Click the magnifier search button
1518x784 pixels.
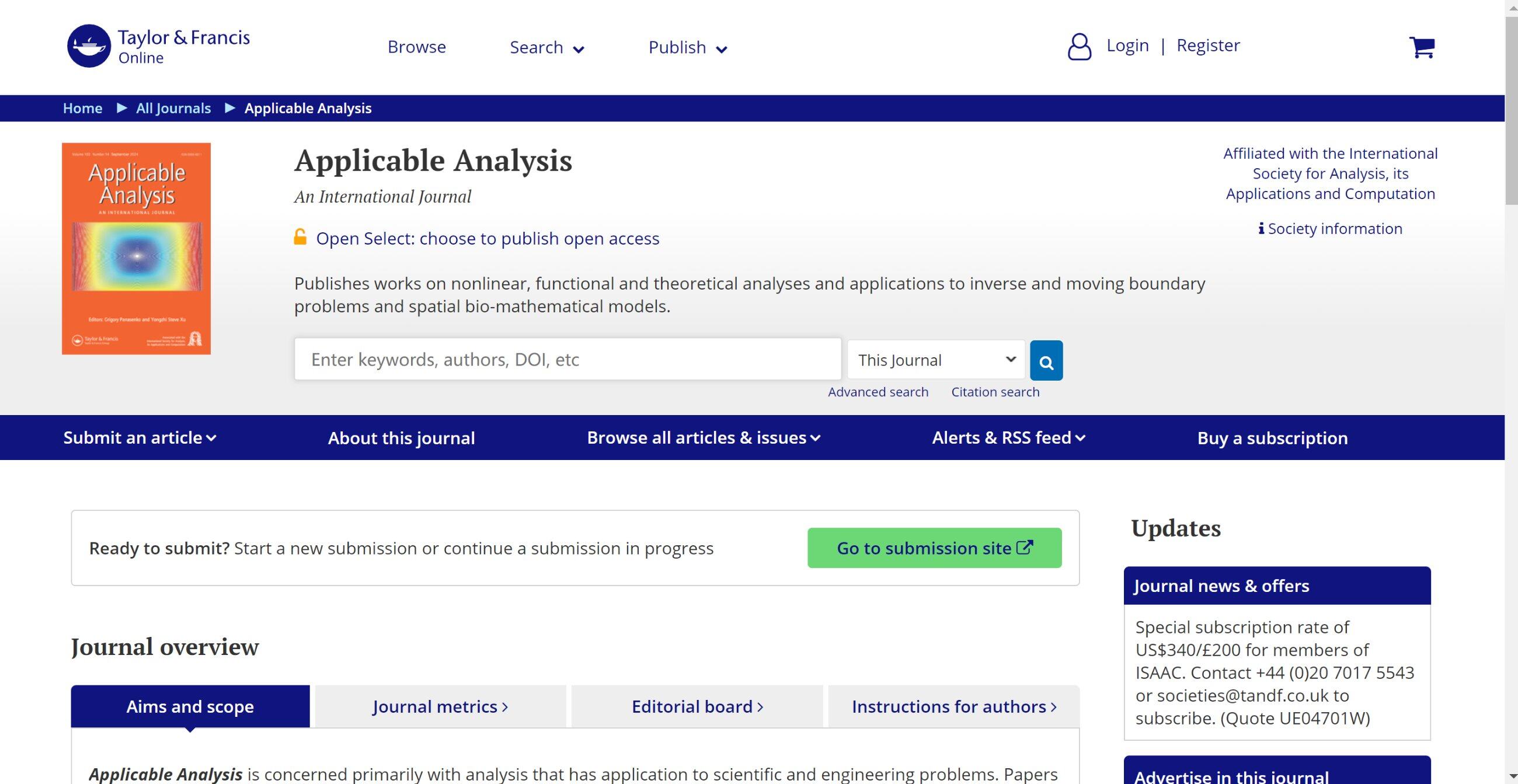coord(1046,361)
